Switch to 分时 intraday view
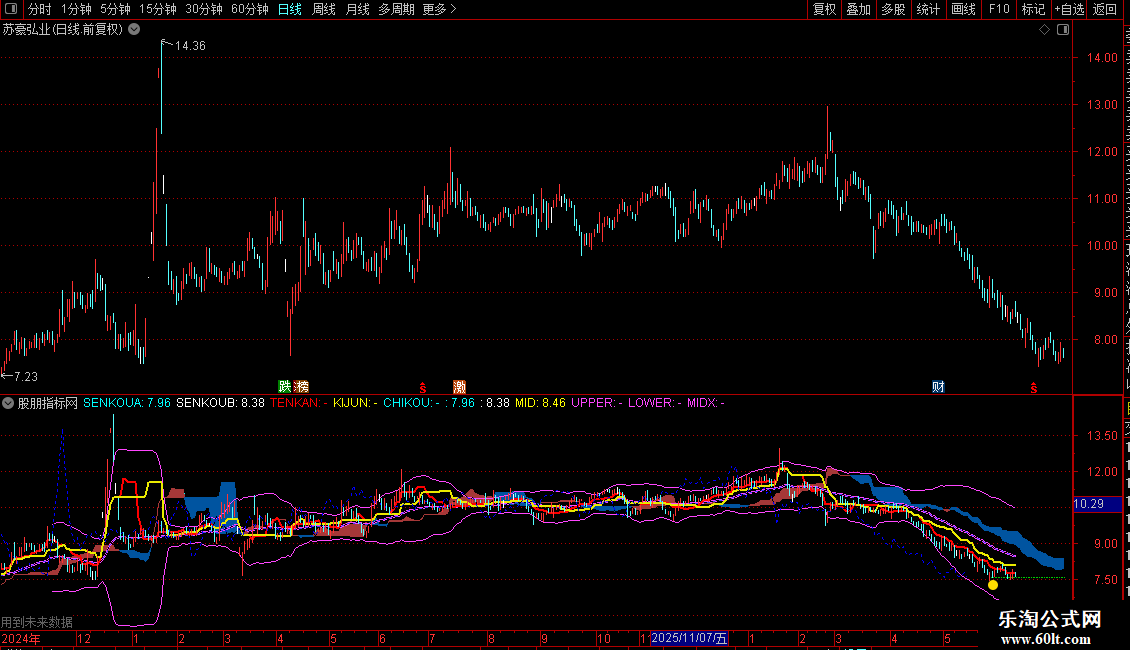The height and width of the screenshot is (650, 1130). click(x=40, y=9)
